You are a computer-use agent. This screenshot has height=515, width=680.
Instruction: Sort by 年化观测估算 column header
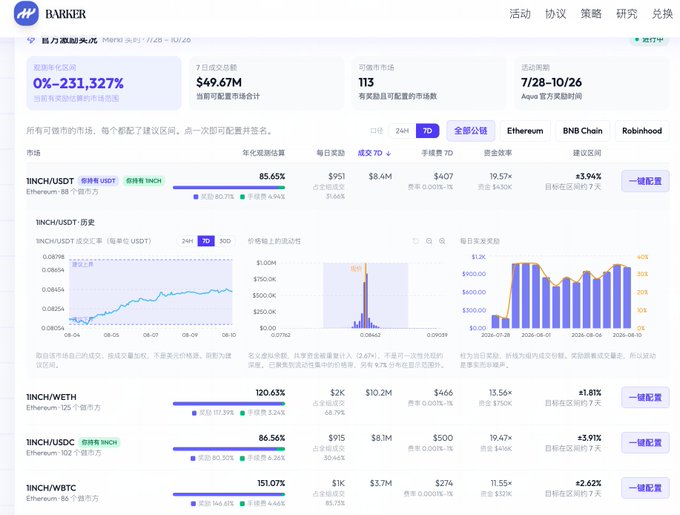click(x=263, y=153)
